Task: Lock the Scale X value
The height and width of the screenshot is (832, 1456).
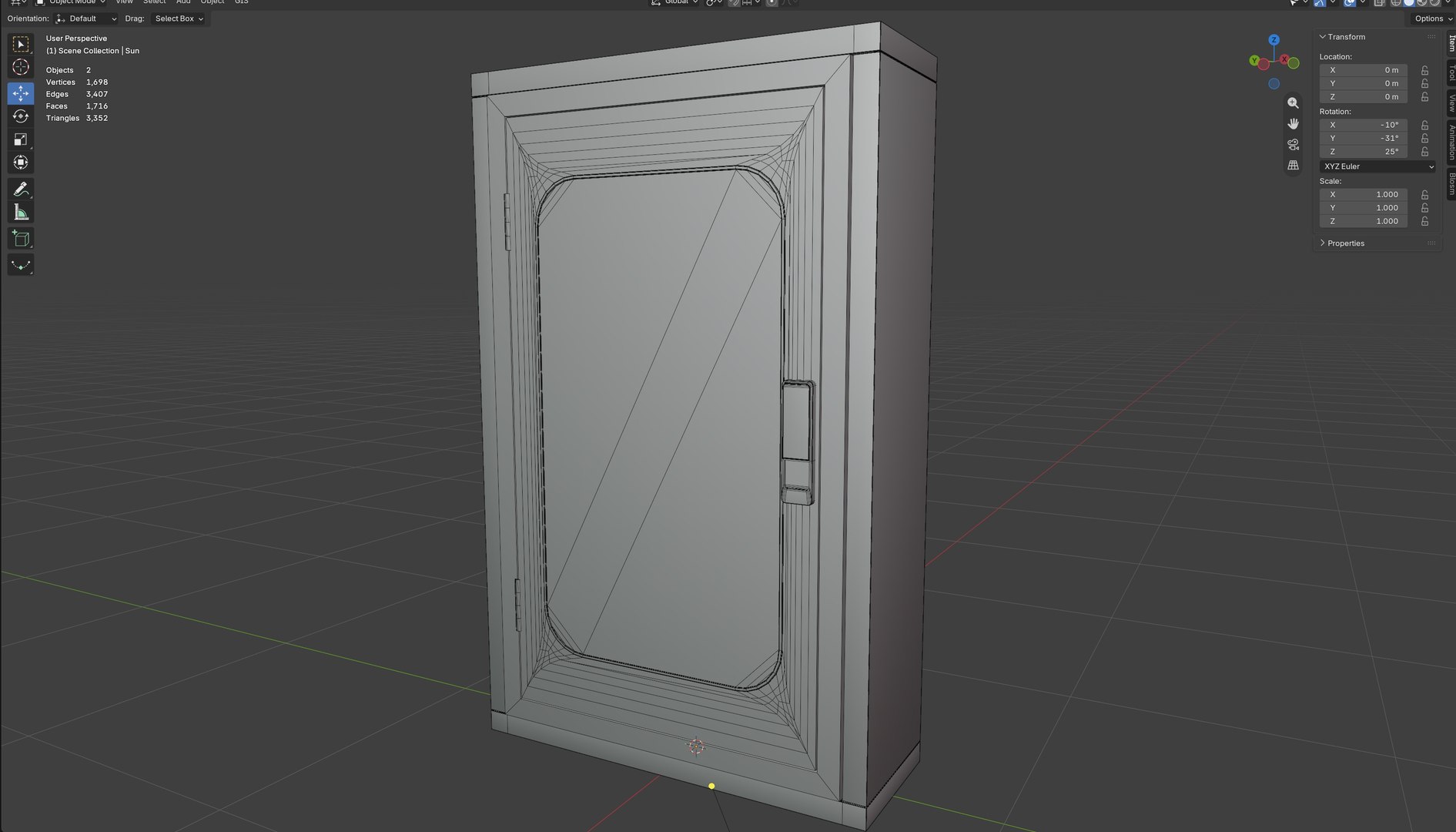Action: click(1424, 195)
